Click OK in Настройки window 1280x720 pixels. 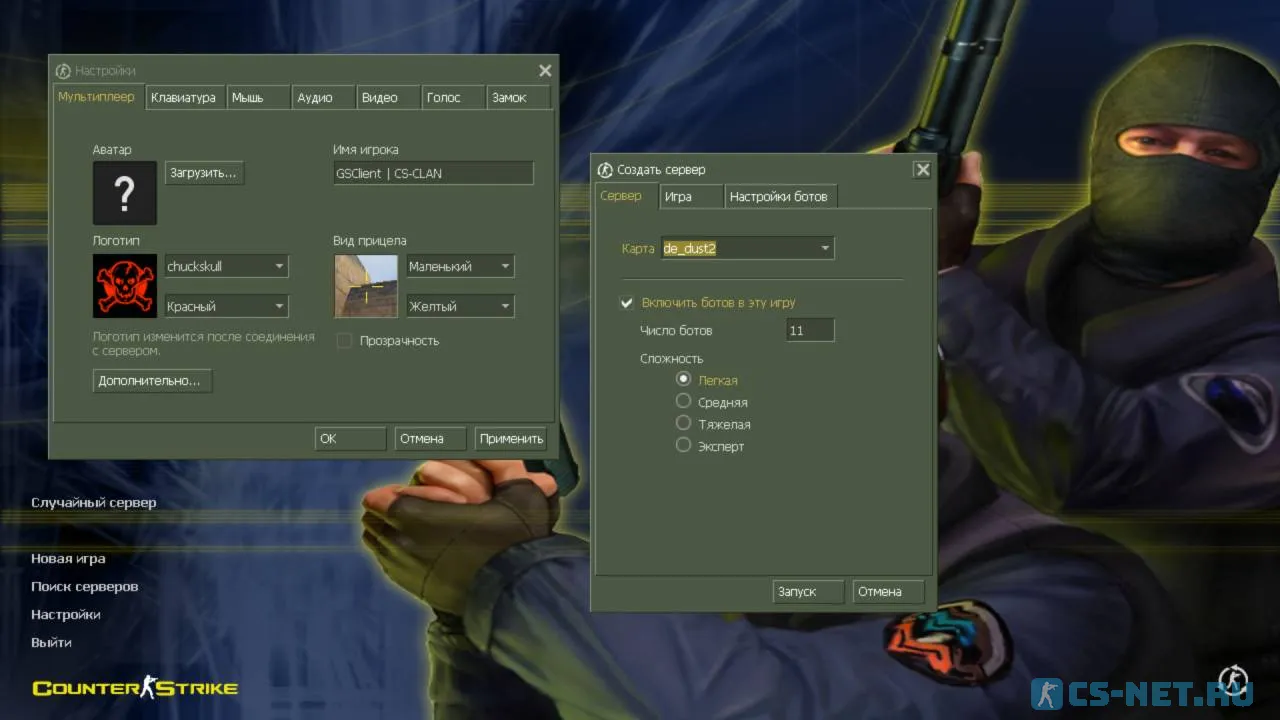click(x=350, y=438)
